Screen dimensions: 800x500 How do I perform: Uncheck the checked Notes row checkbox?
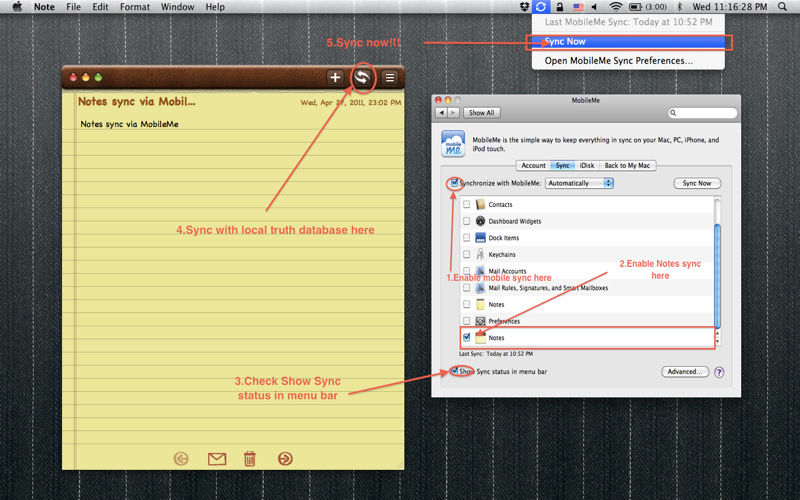(x=466, y=337)
